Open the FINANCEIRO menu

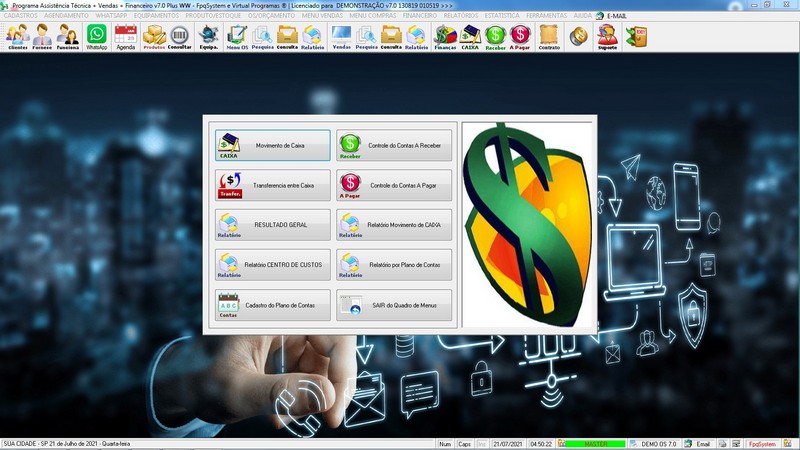pyautogui.click(x=420, y=16)
